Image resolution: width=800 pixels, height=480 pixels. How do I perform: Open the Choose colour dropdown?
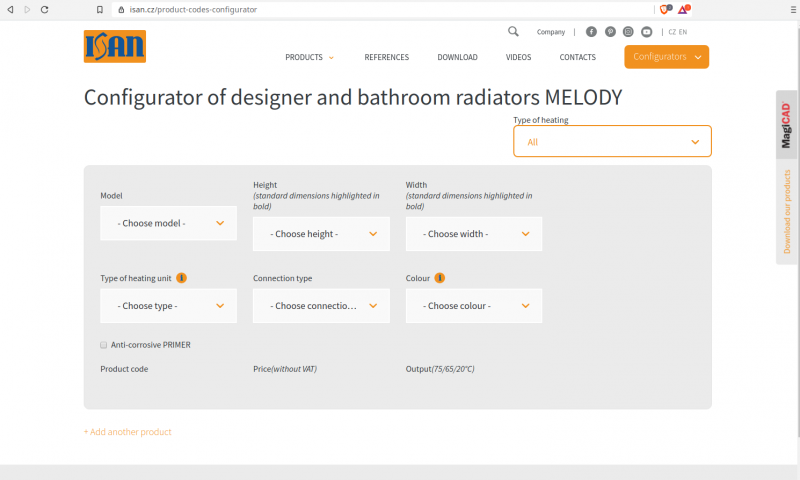click(474, 306)
